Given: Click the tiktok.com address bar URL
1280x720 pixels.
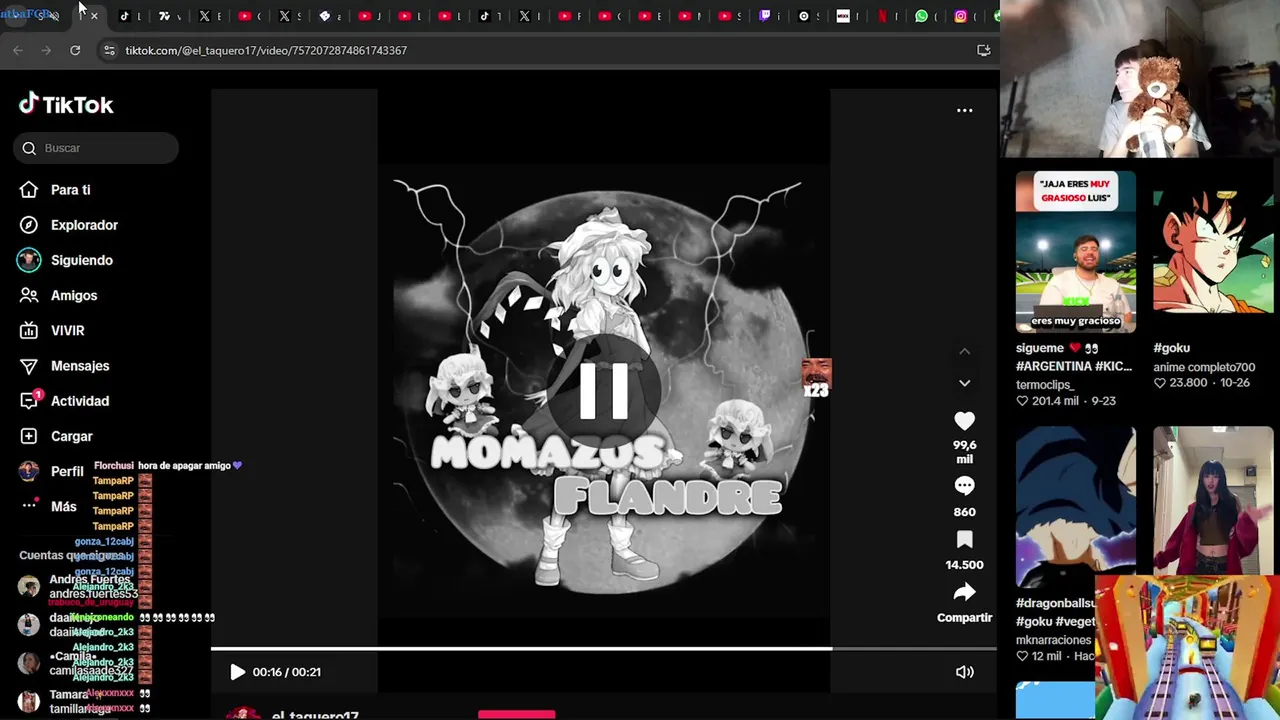Looking at the screenshot, I should click(266, 50).
